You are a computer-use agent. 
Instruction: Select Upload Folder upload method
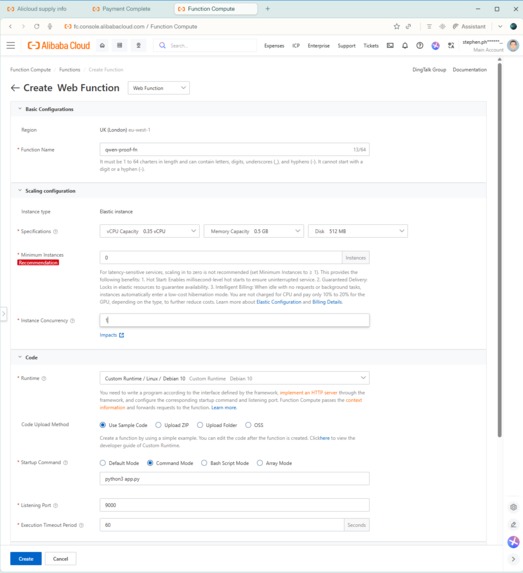[x=200, y=425]
